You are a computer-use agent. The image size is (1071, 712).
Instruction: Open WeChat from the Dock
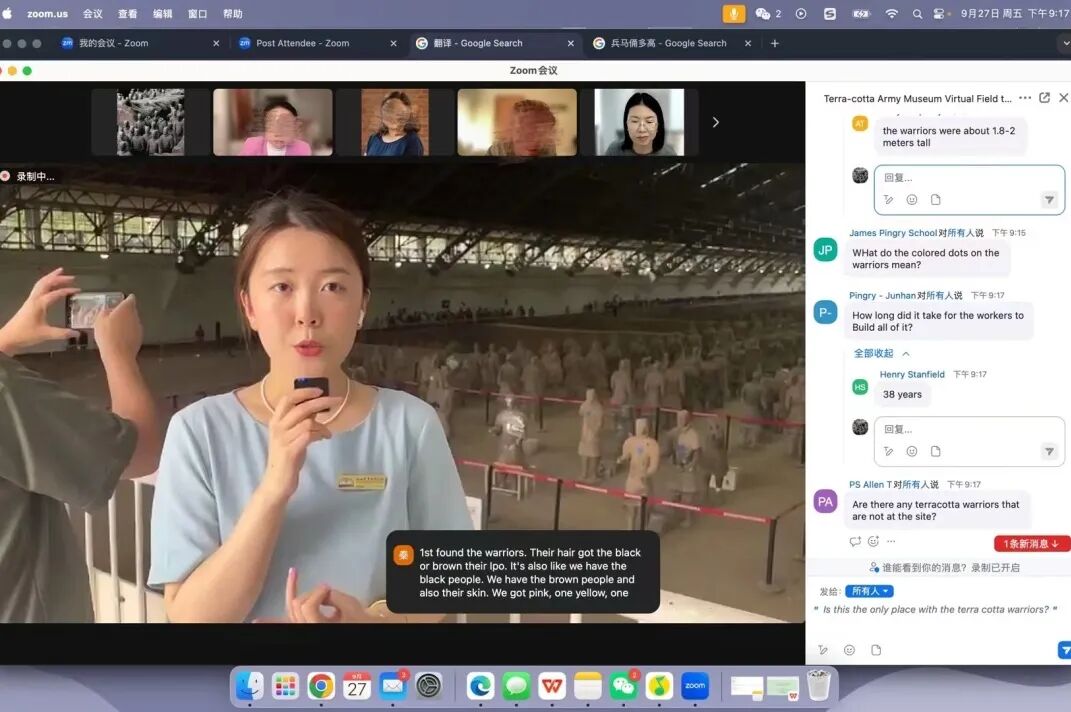pos(623,686)
